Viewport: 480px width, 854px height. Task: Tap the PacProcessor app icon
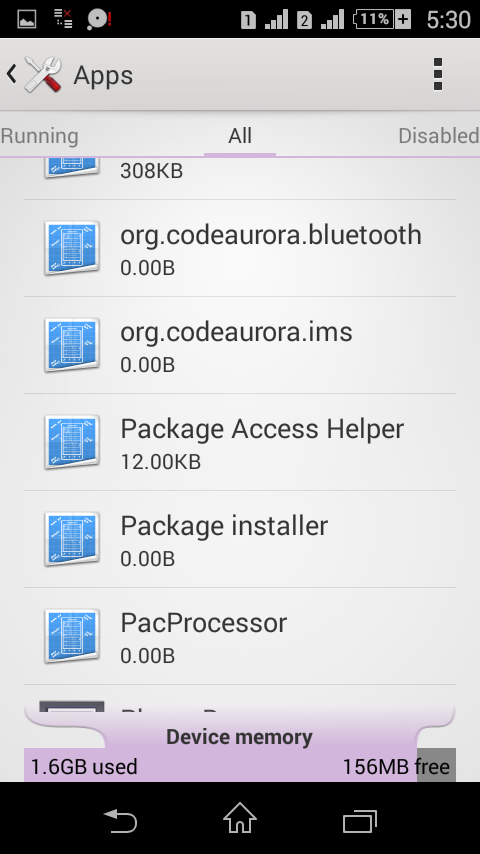pos(71,636)
